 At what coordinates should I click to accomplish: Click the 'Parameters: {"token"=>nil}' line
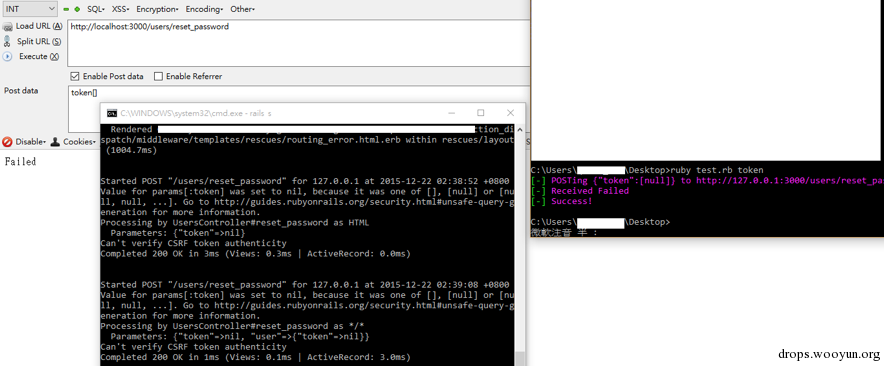pyautogui.click(x=178, y=233)
